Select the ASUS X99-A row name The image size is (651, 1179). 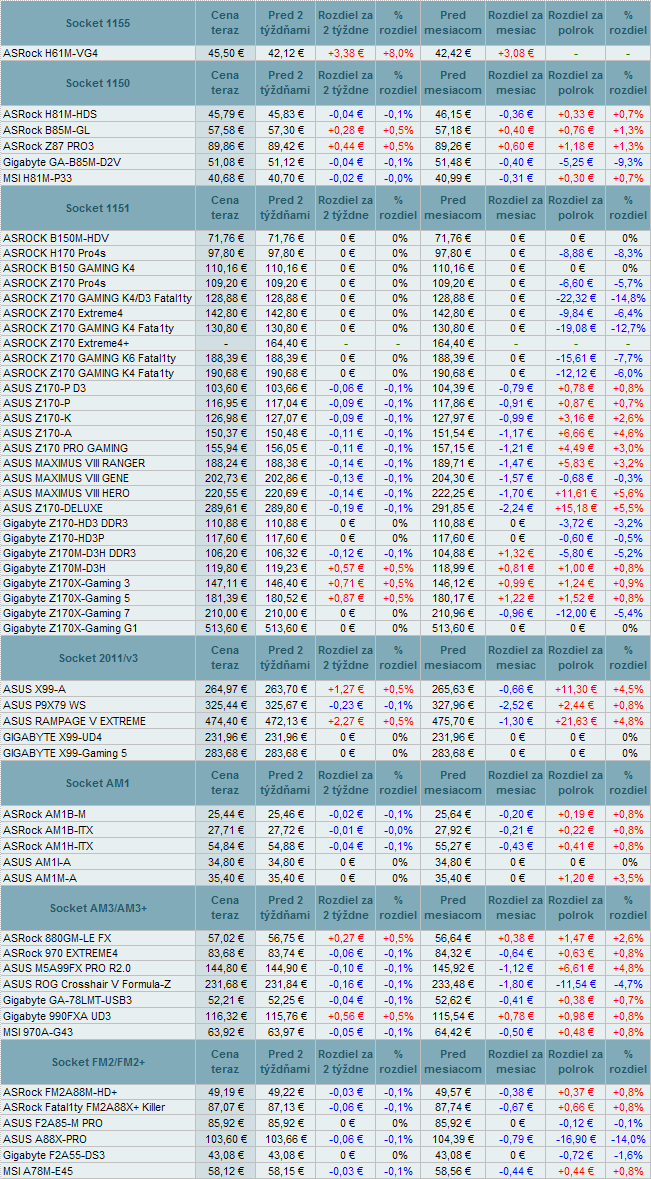[x=34, y=689]
